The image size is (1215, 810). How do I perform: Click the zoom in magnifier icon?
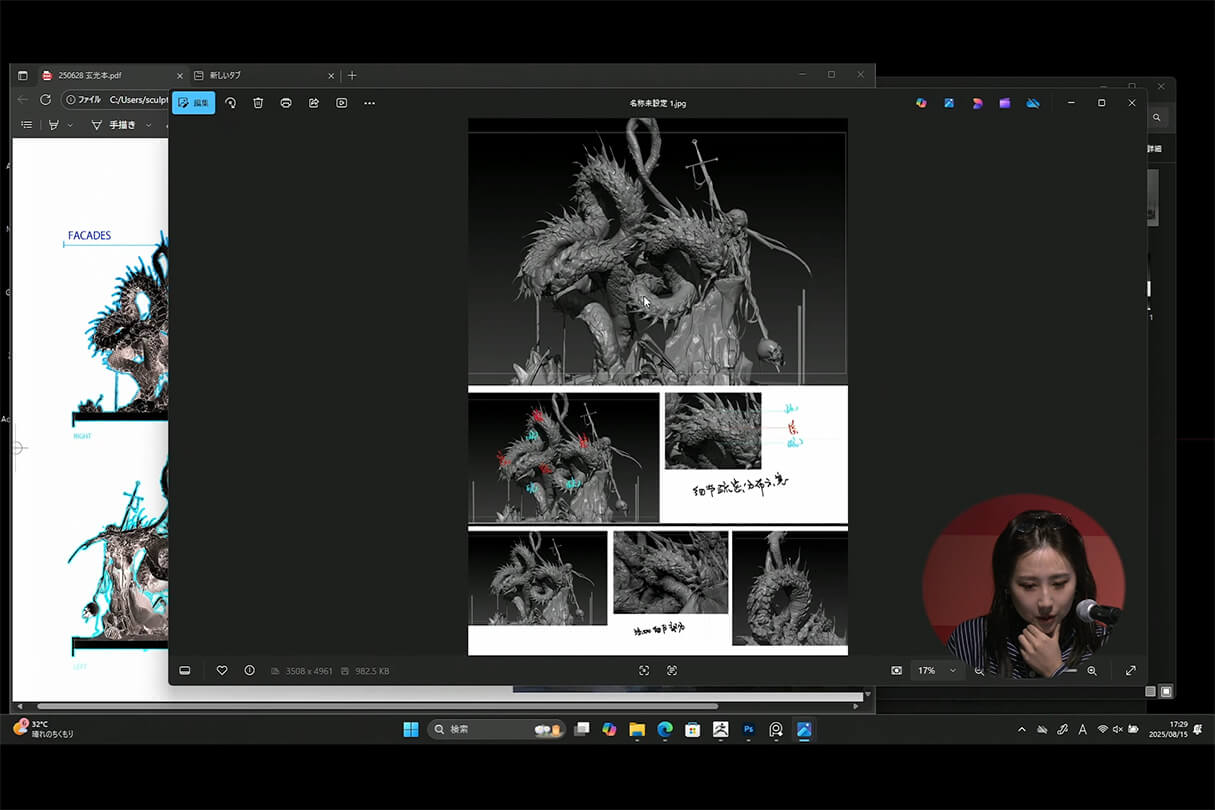[1092, 670]
